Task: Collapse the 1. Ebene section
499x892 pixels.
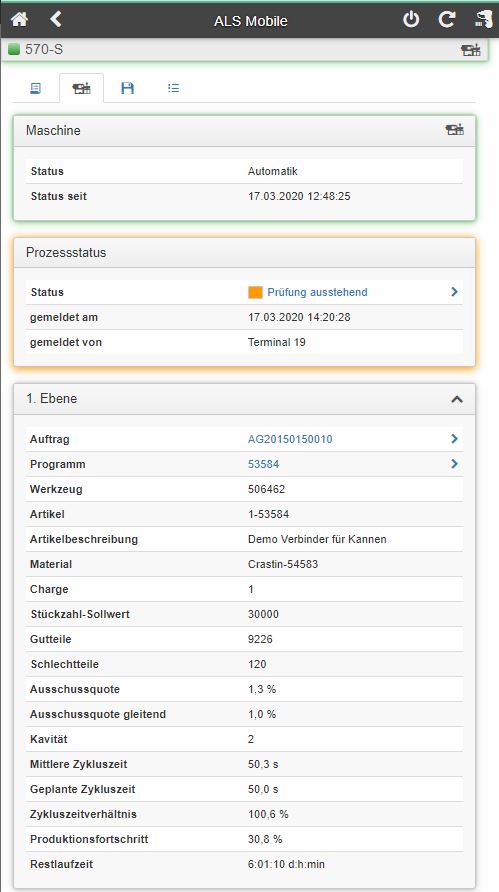Action: (456, 399)
